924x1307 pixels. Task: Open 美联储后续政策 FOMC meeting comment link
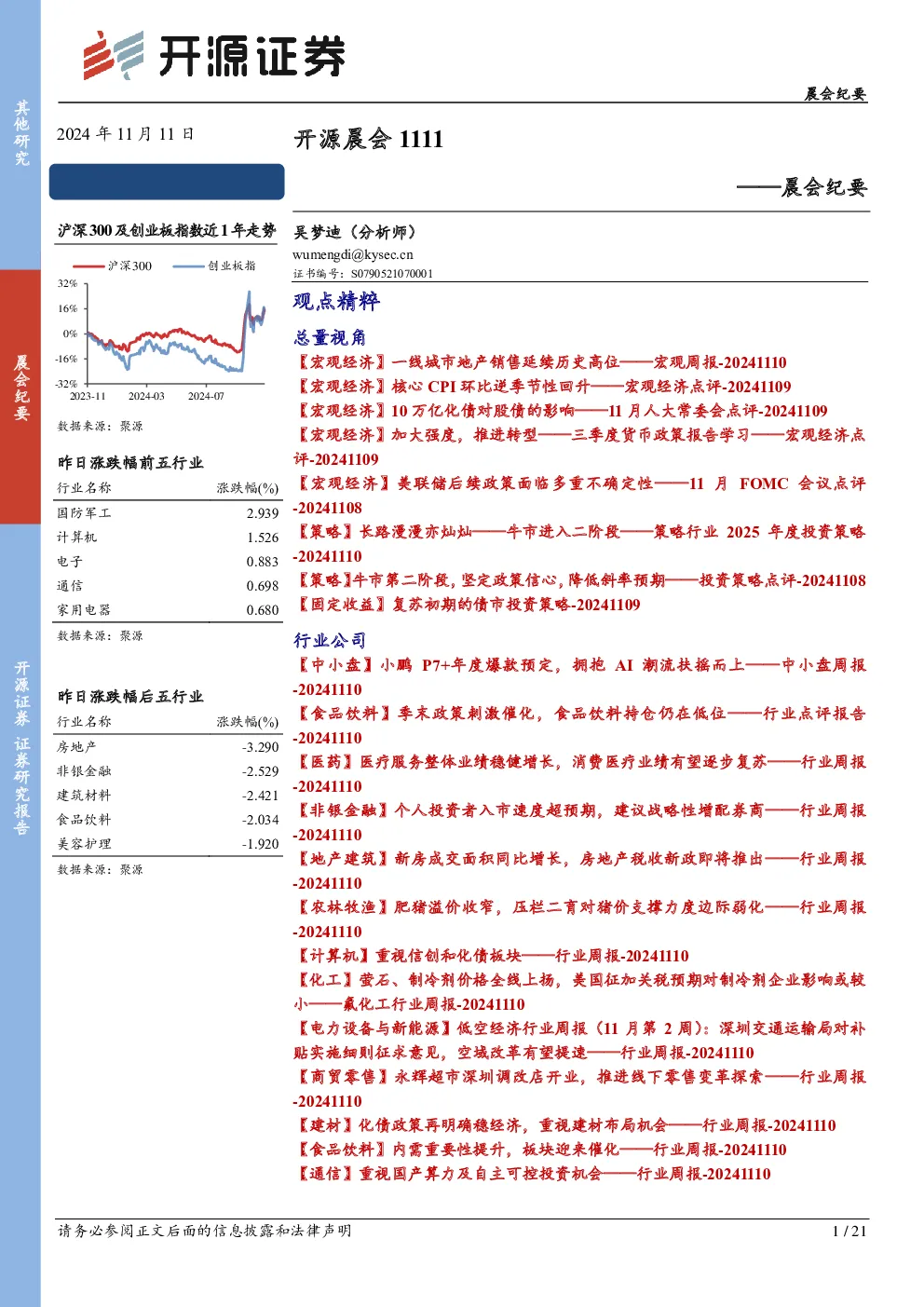pos(579,496)
